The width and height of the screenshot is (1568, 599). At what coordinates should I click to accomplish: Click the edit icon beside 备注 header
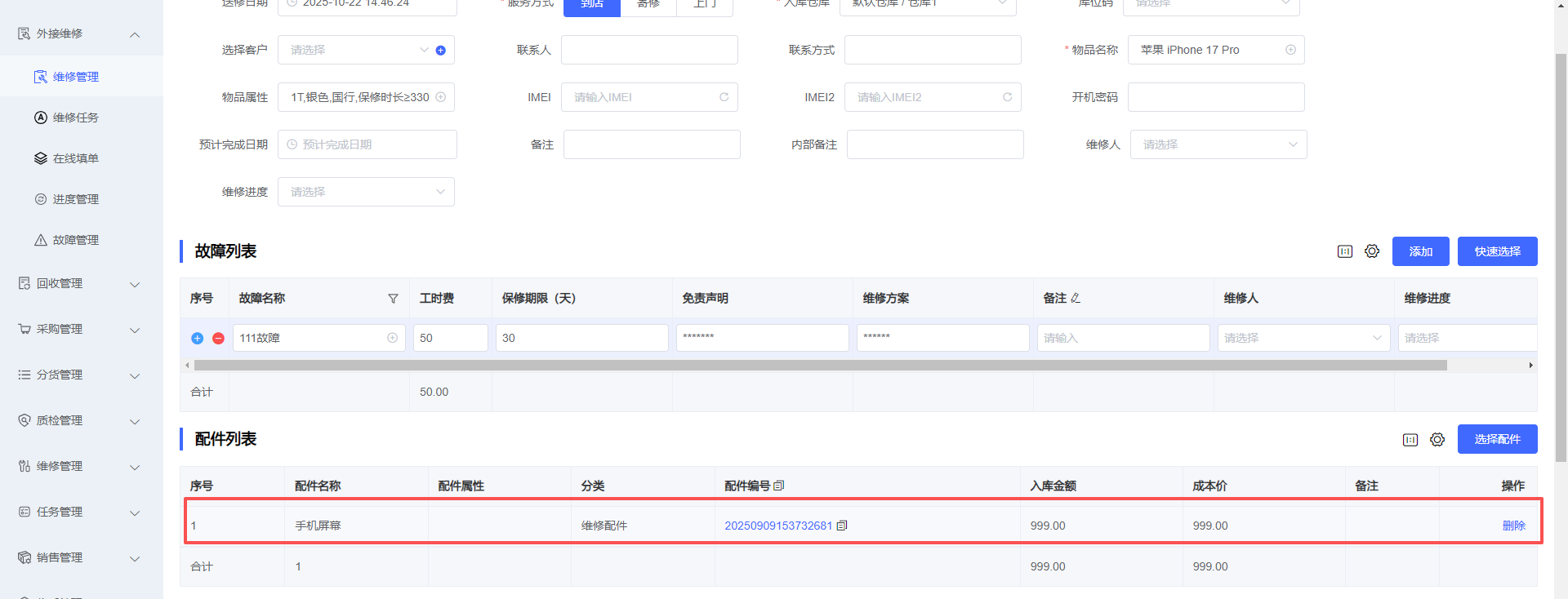click(1076, 299)
